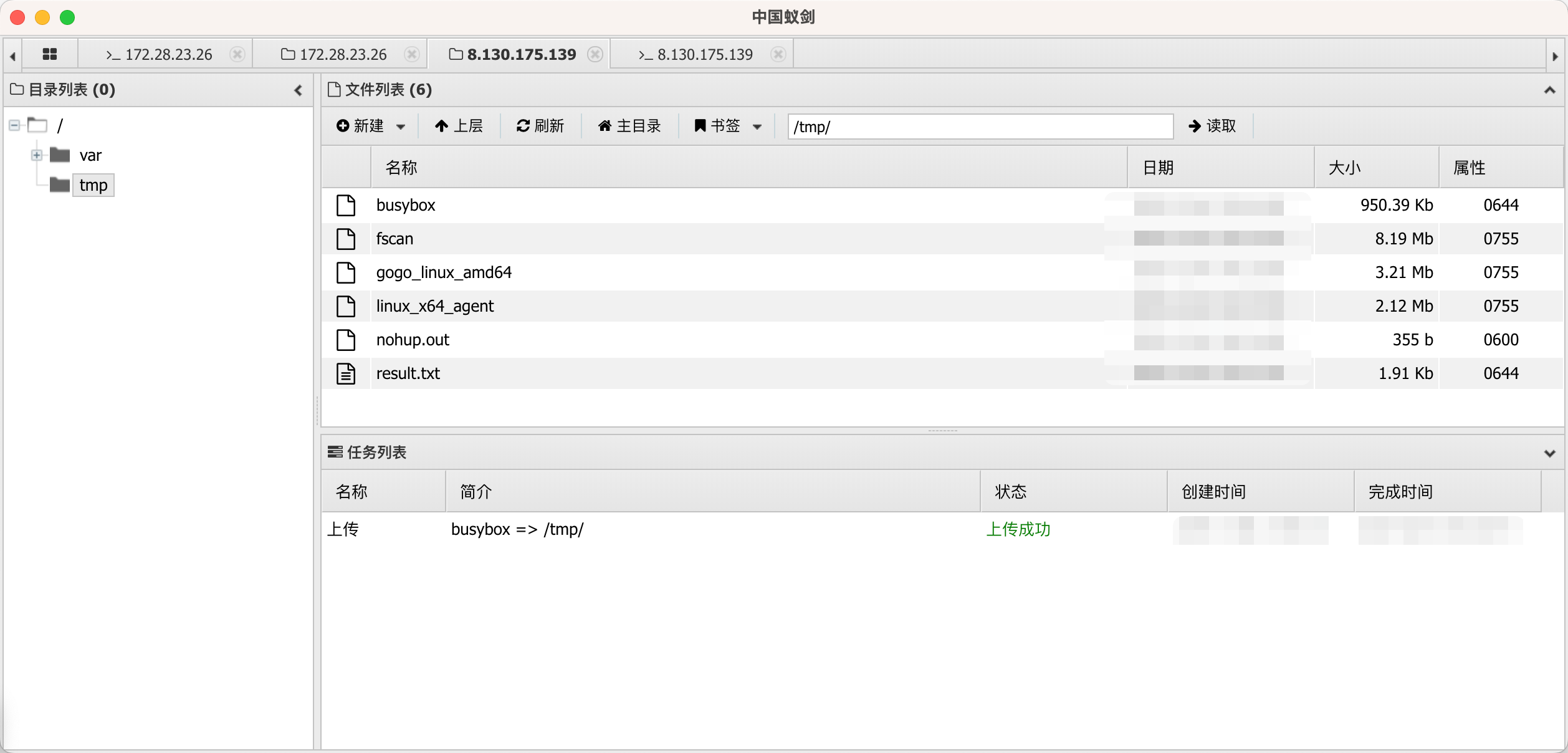Click the /tmp/ path input field
Image resolution: width=1568 pixels, height=753 pixels.
point(980,127)
